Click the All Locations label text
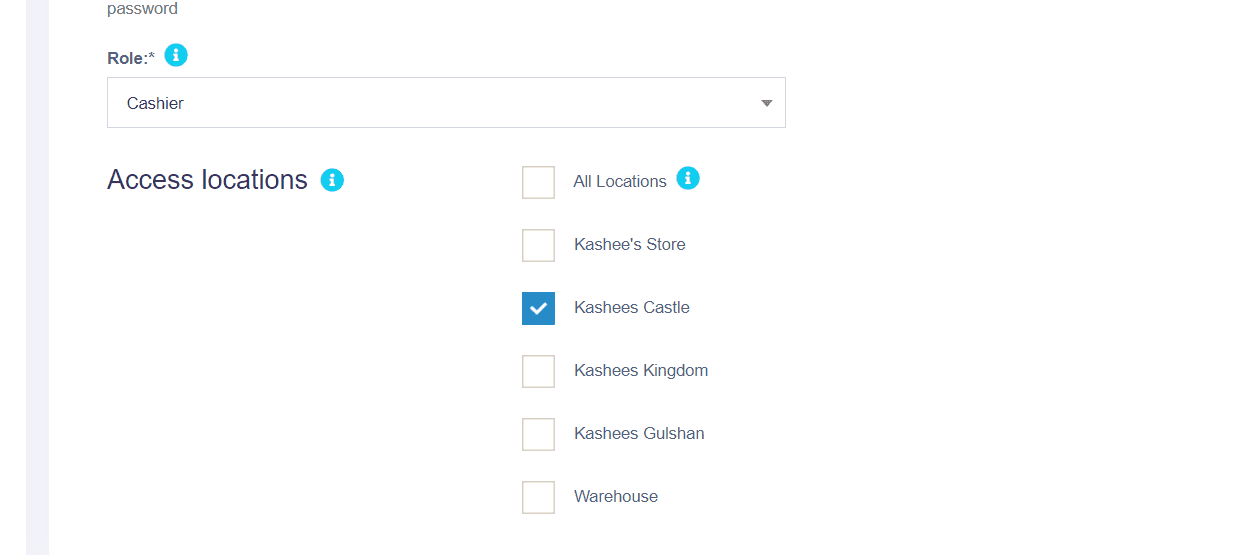The width and height of the screenshot is (1247, 555). [620, 182]
